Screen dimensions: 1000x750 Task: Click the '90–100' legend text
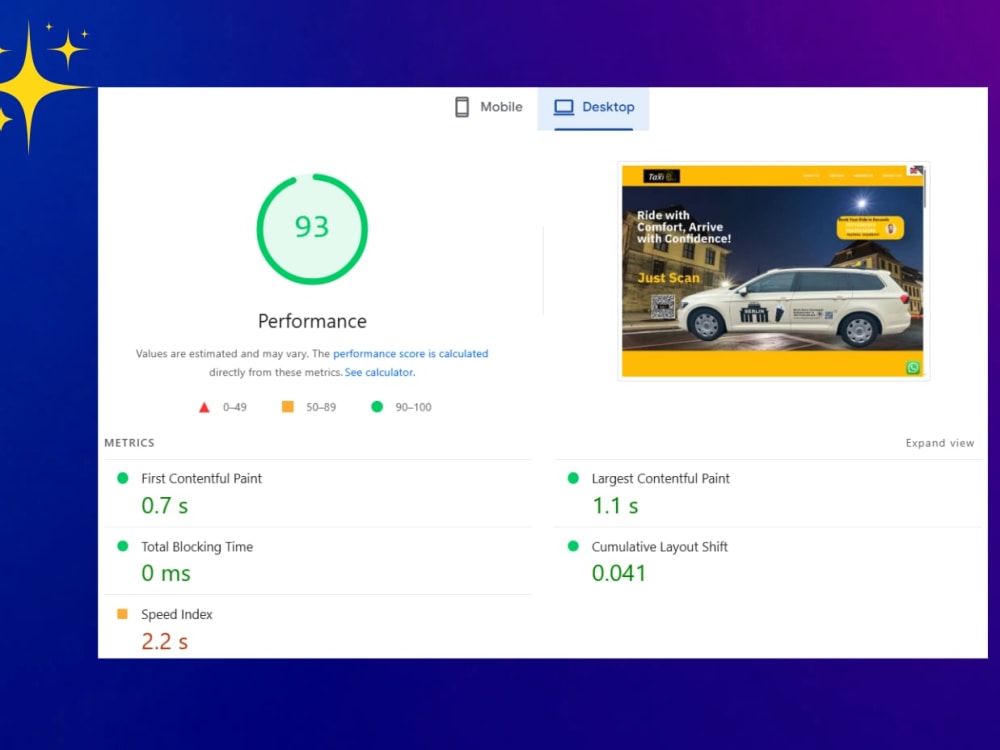(413, 407)
